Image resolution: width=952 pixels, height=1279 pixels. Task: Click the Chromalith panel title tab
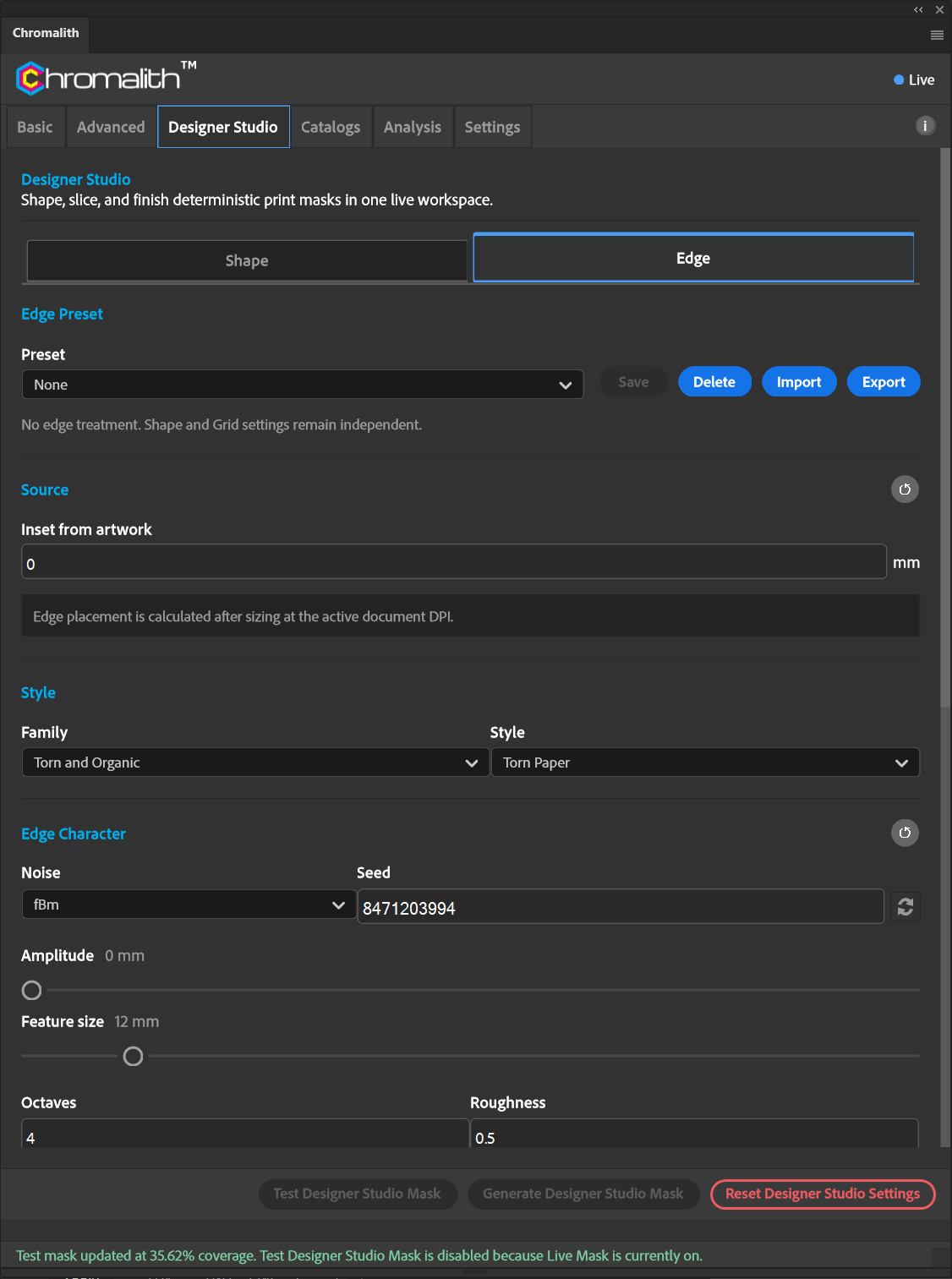click(46, 33)
